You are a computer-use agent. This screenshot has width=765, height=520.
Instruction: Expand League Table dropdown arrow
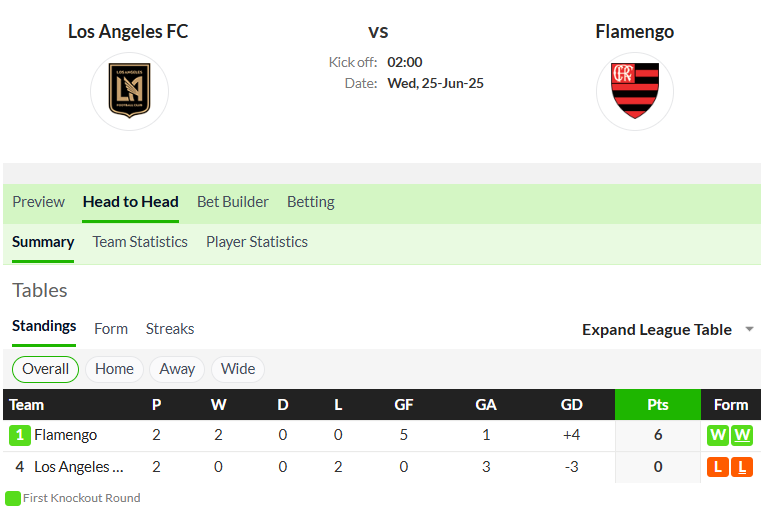click(x=750, y=329)
